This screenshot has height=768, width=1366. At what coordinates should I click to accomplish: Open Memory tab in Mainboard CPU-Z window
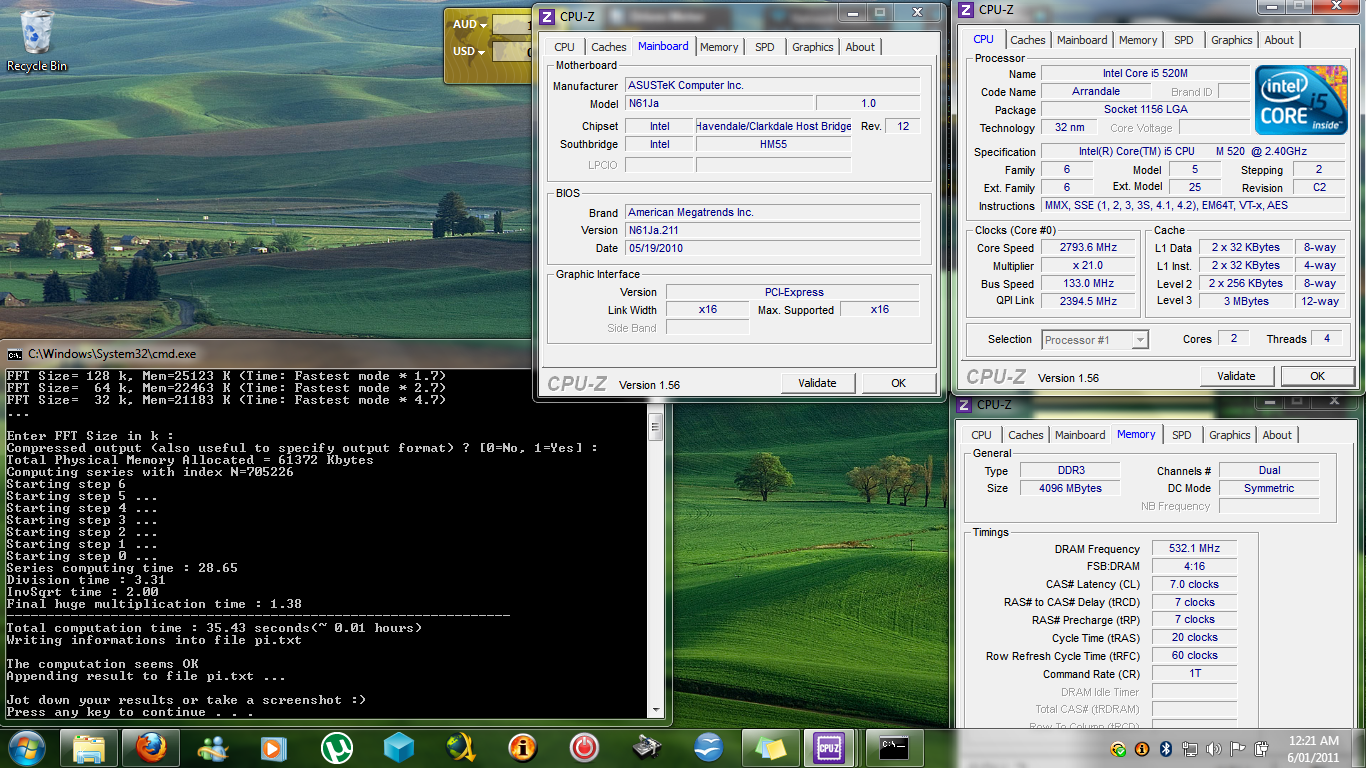[719, 47]
